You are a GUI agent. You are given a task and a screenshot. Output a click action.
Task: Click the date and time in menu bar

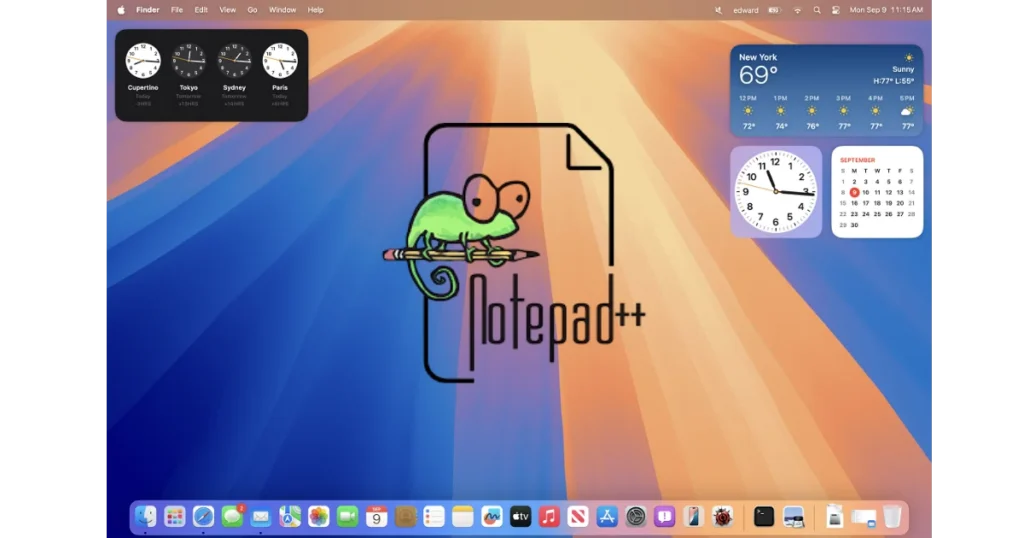pos(886,10)
